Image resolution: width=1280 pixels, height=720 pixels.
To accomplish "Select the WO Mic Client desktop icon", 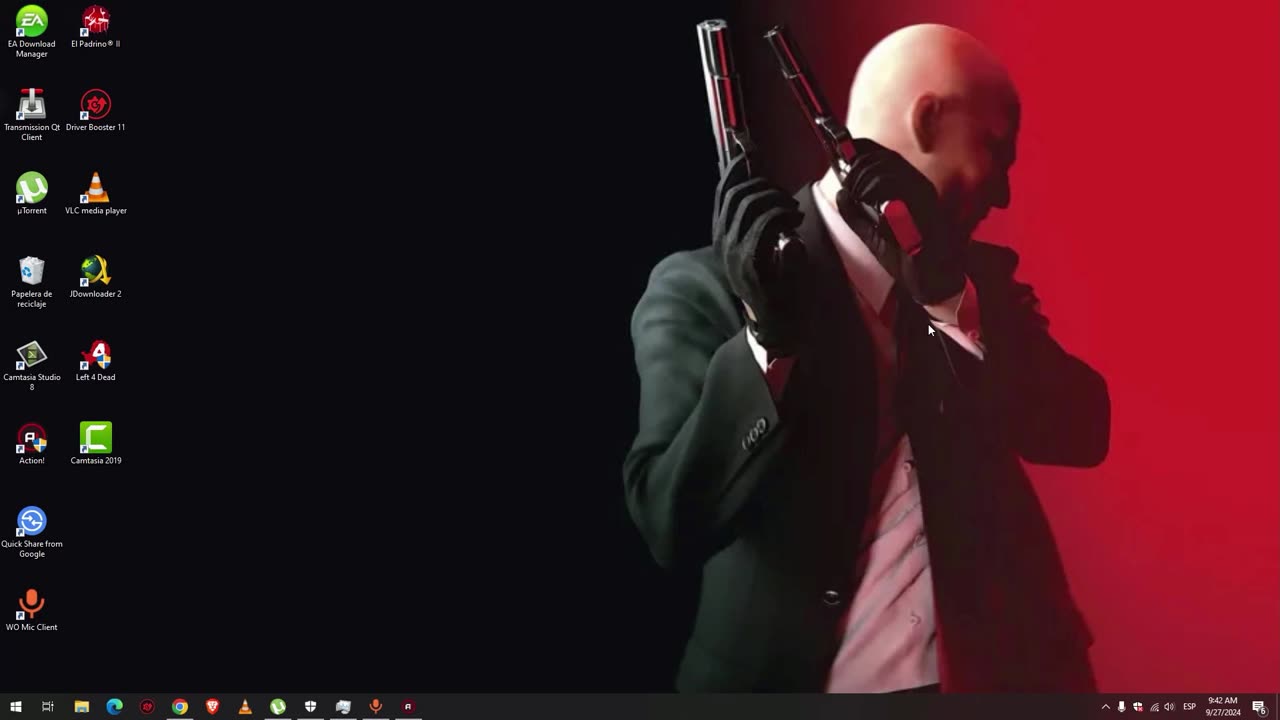I will pyautogui.click(x=31, y=610).
